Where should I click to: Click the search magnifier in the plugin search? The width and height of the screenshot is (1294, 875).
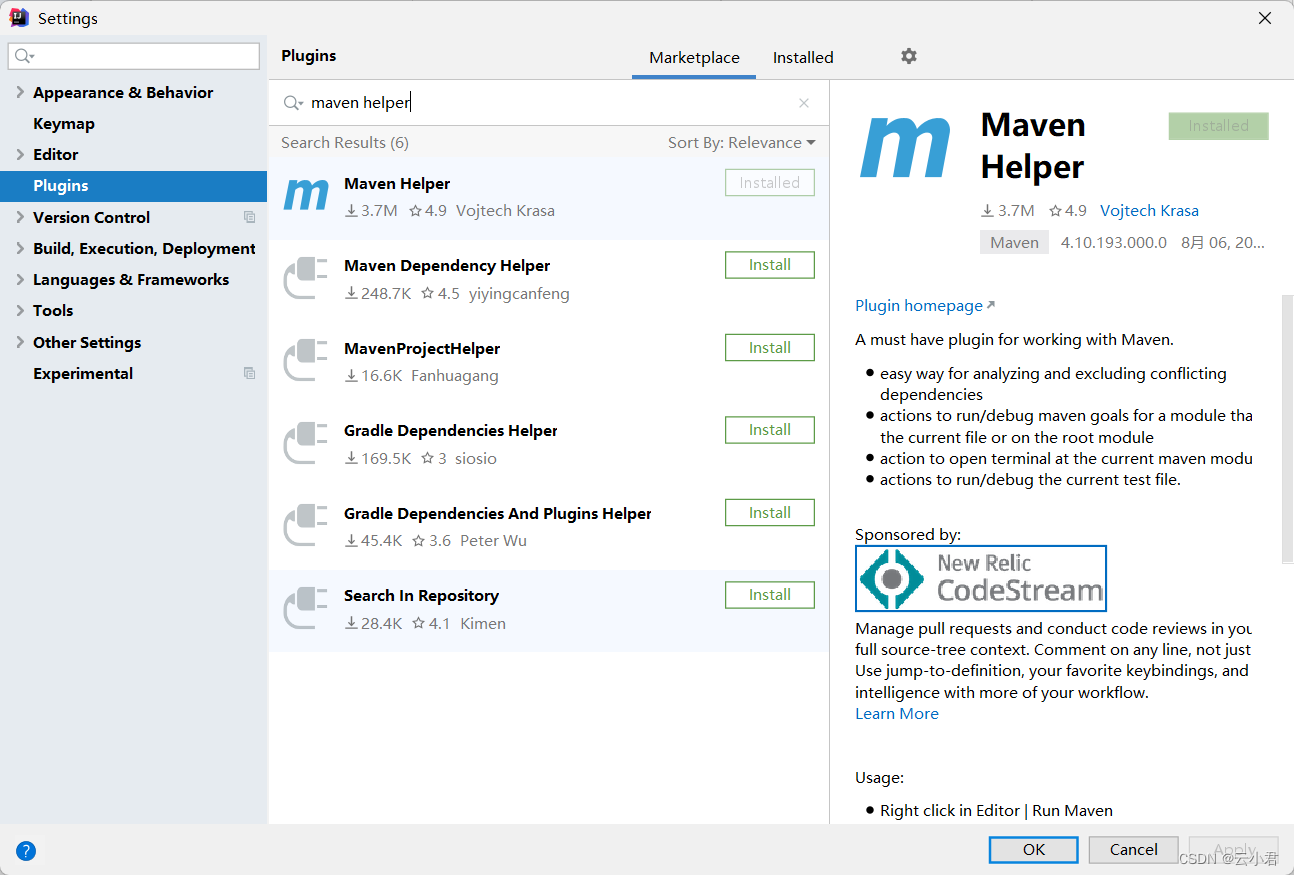pos(293,103)
